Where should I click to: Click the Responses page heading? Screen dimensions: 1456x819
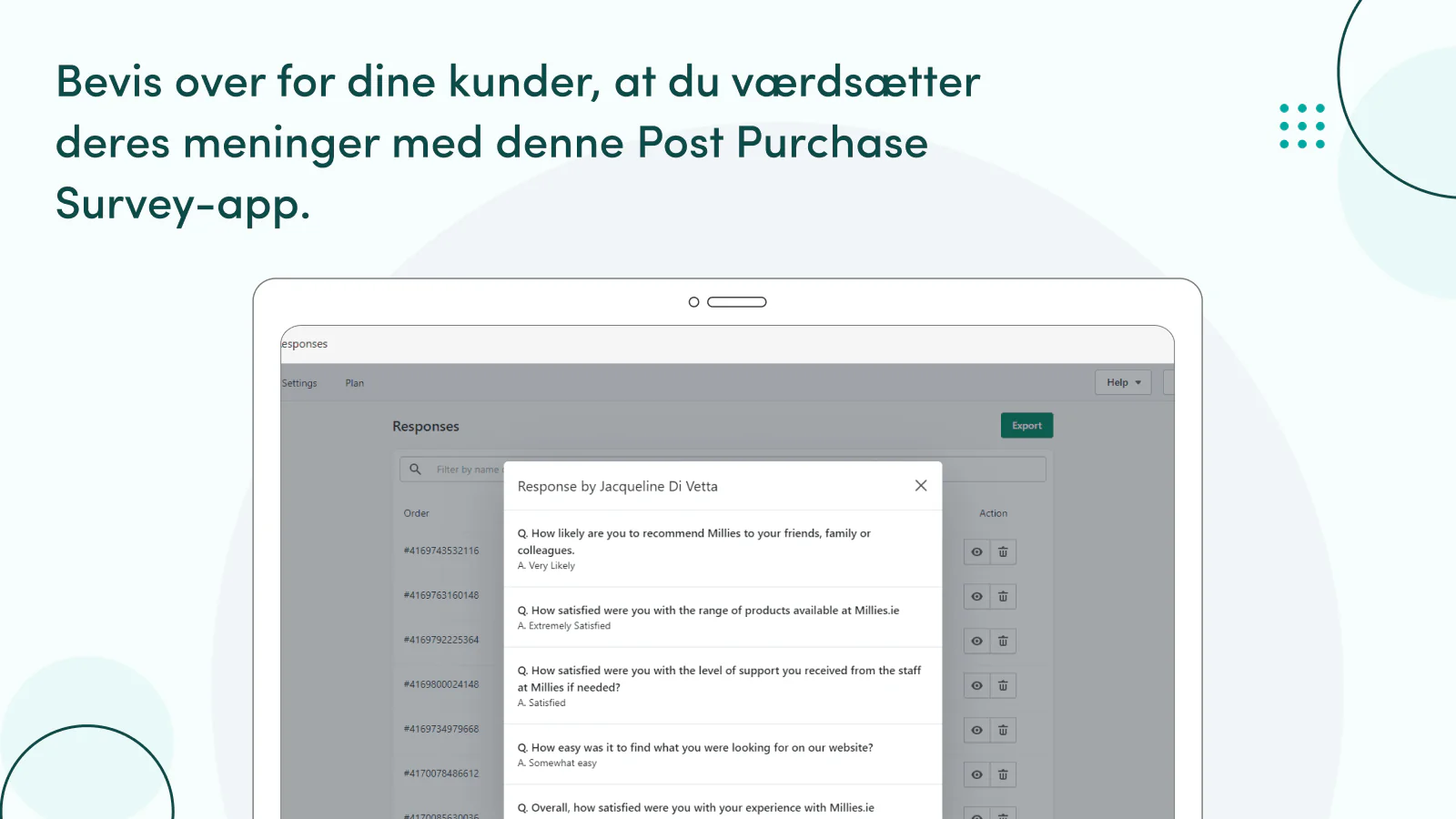(x=426, y=427)
